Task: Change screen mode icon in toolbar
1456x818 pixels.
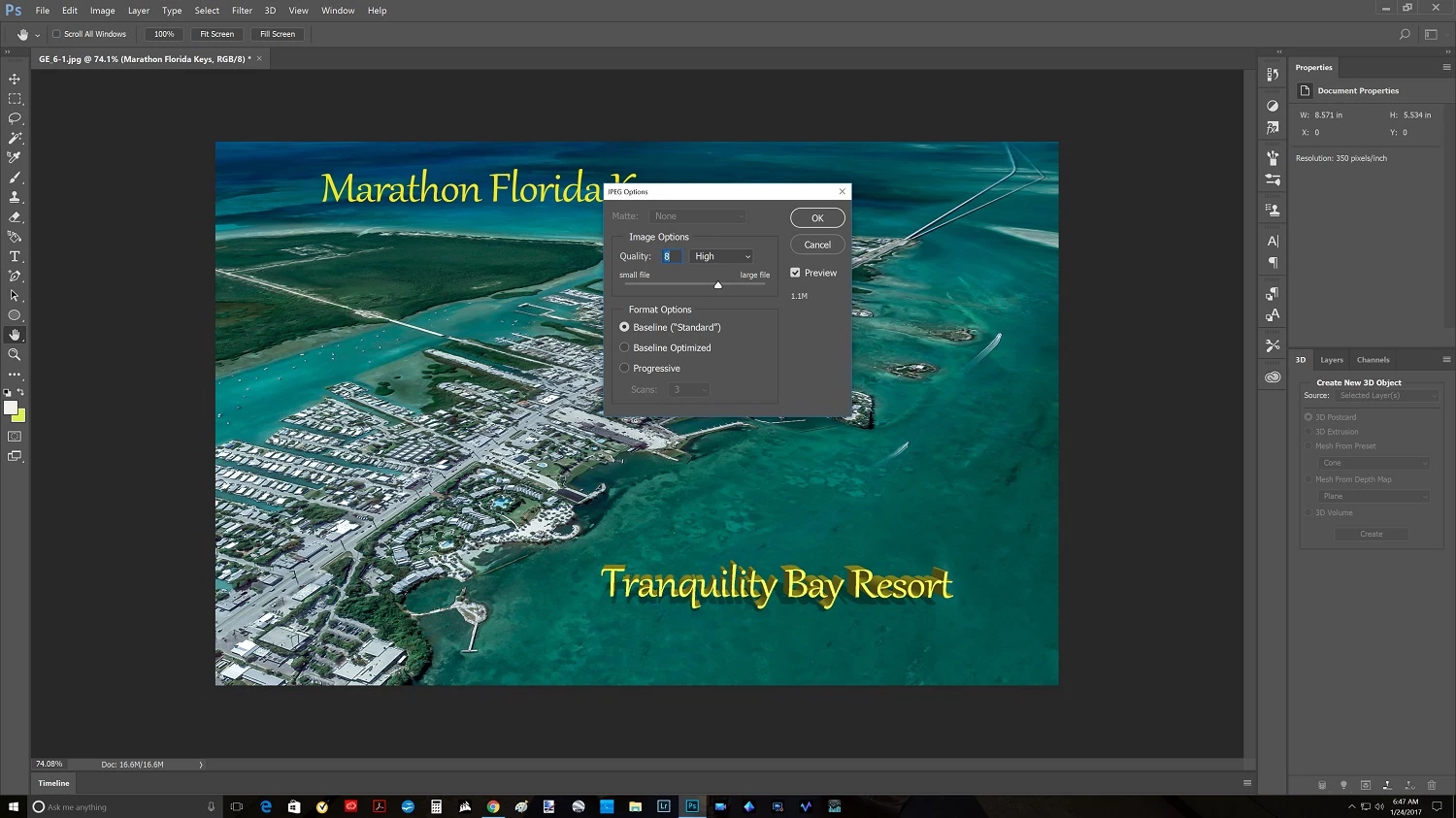Action: (15, 456)
